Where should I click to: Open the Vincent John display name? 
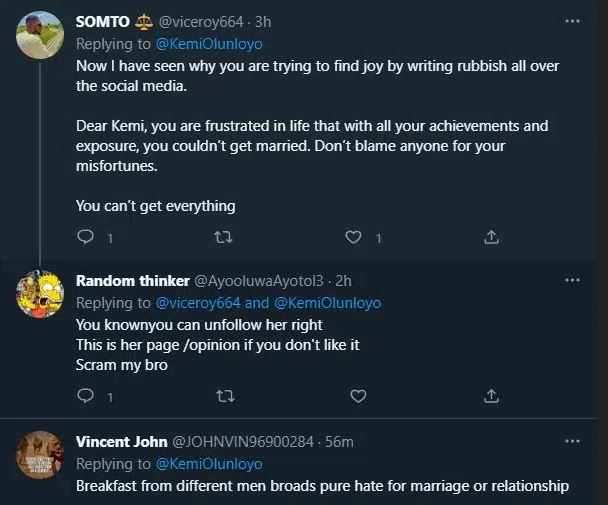121,441
